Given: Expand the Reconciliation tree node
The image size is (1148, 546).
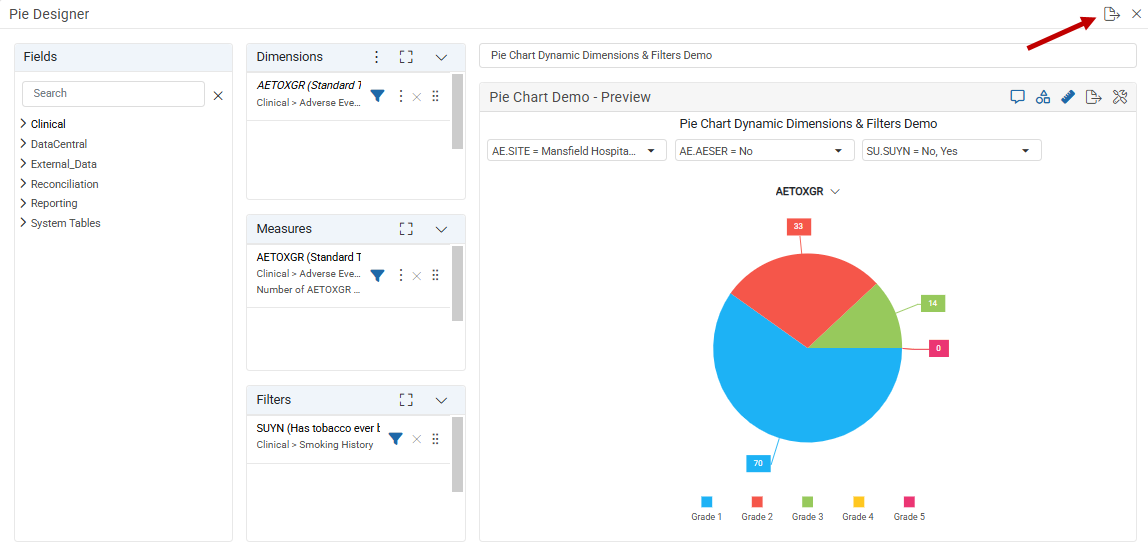Looking at the screenshot, I should [24, 184].
